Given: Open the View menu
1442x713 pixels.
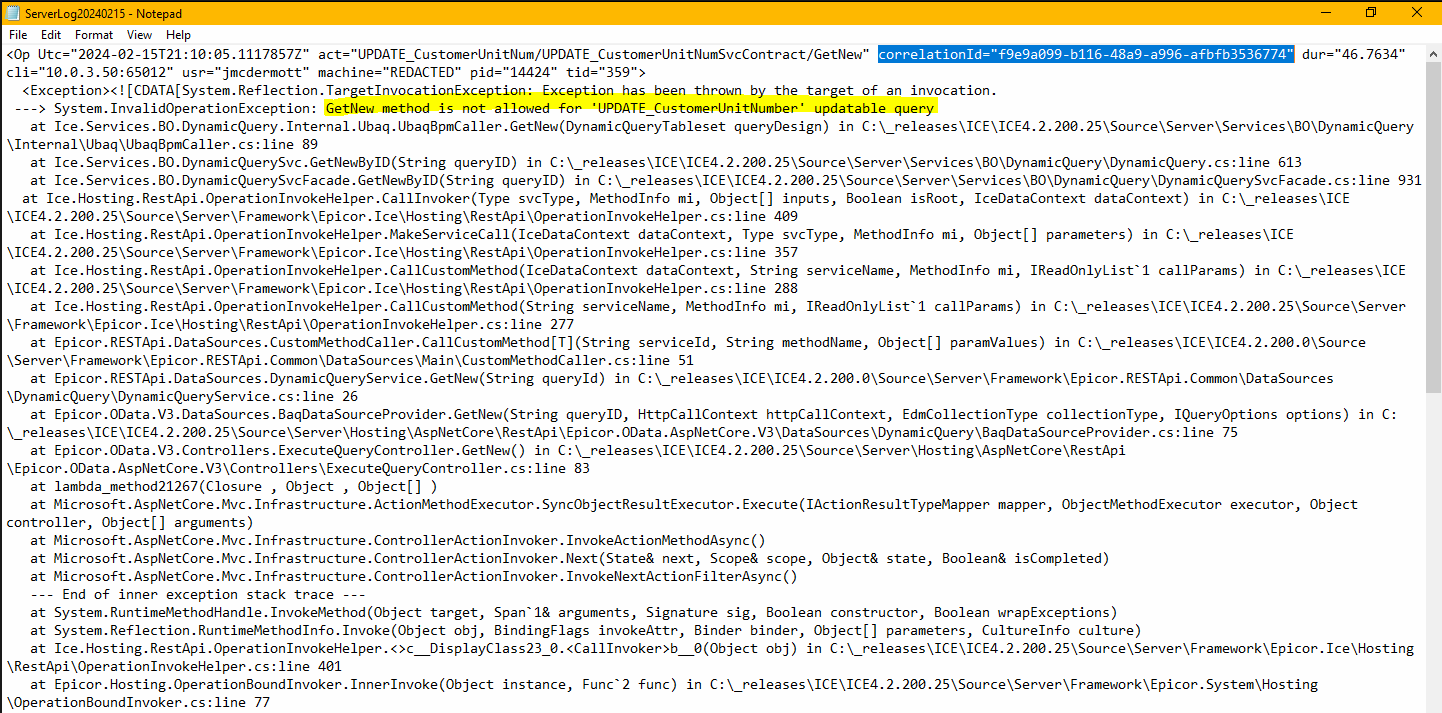Looking at the screenshot, I should point(140,34).
